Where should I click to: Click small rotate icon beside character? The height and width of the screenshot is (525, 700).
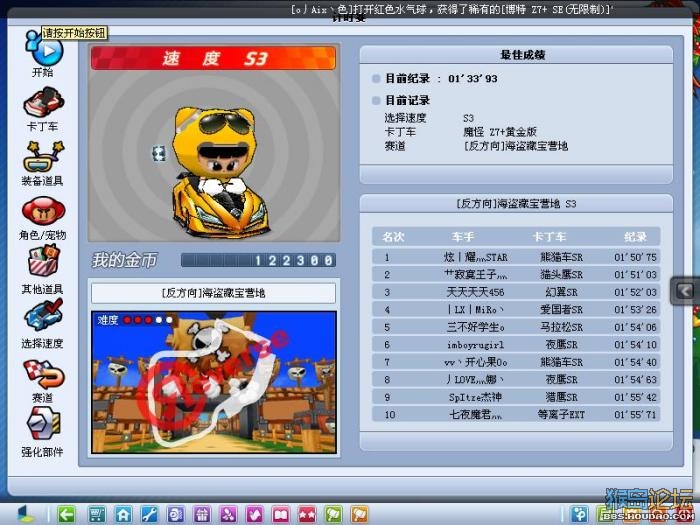click(x=159, y=153)
